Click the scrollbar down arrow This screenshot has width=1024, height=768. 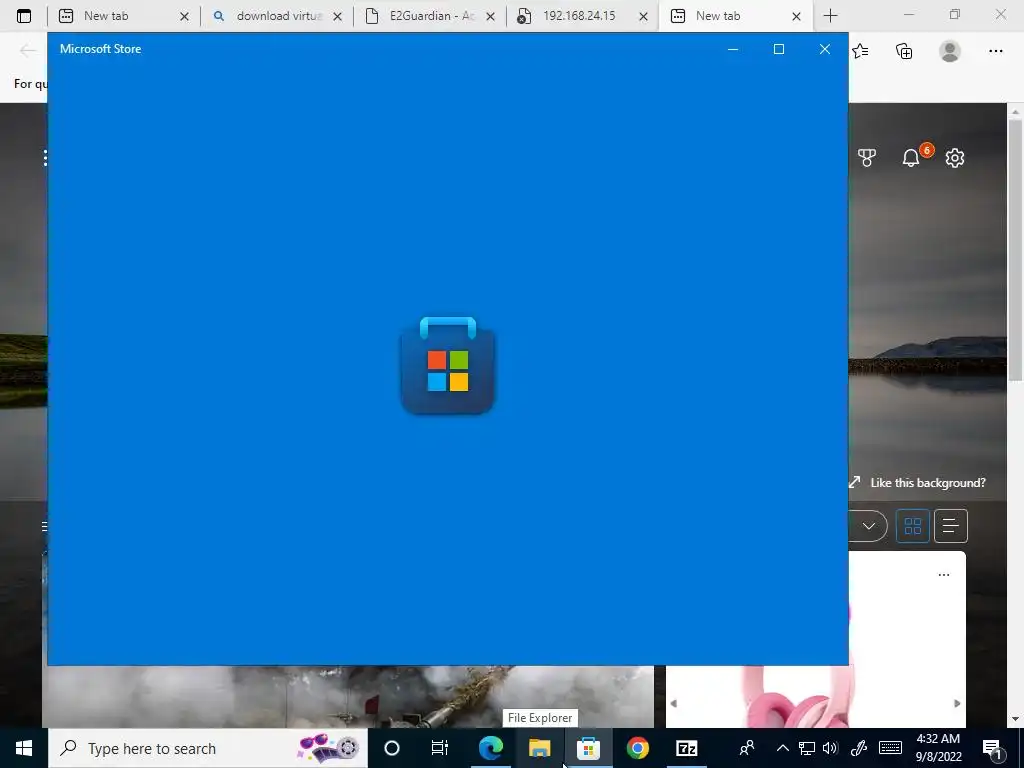[x=1015, y=719]
